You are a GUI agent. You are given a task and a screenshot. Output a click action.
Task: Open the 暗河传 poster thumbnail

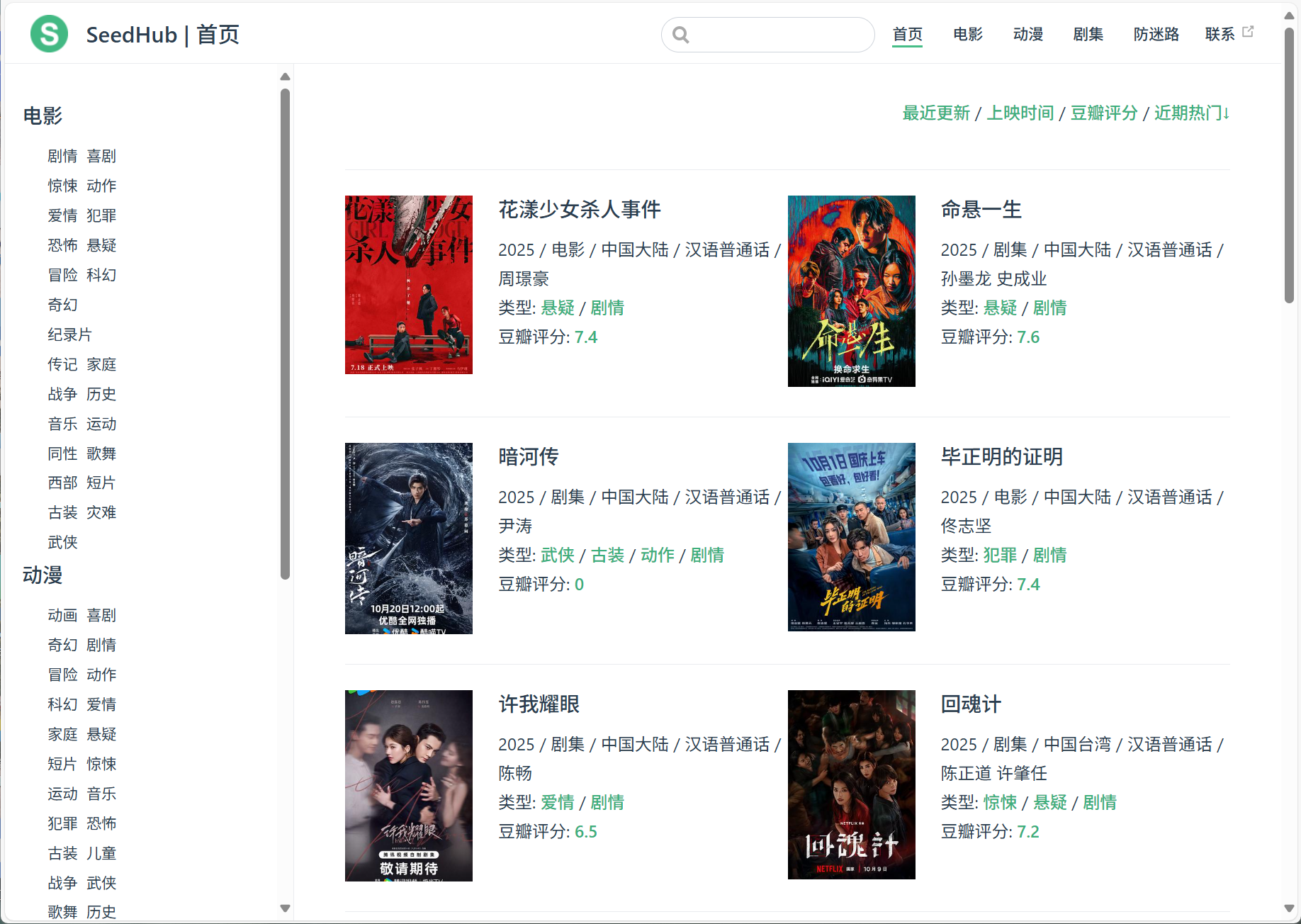[408, 538]
